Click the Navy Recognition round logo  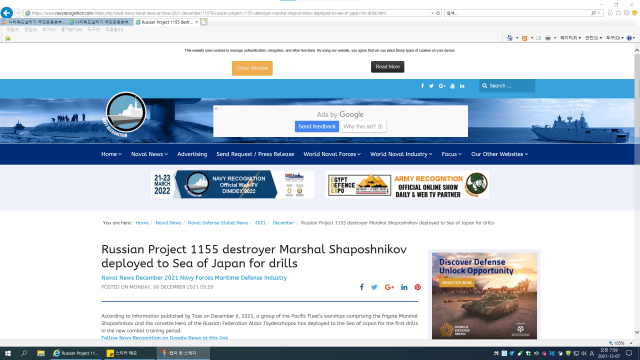click(126, 112)
